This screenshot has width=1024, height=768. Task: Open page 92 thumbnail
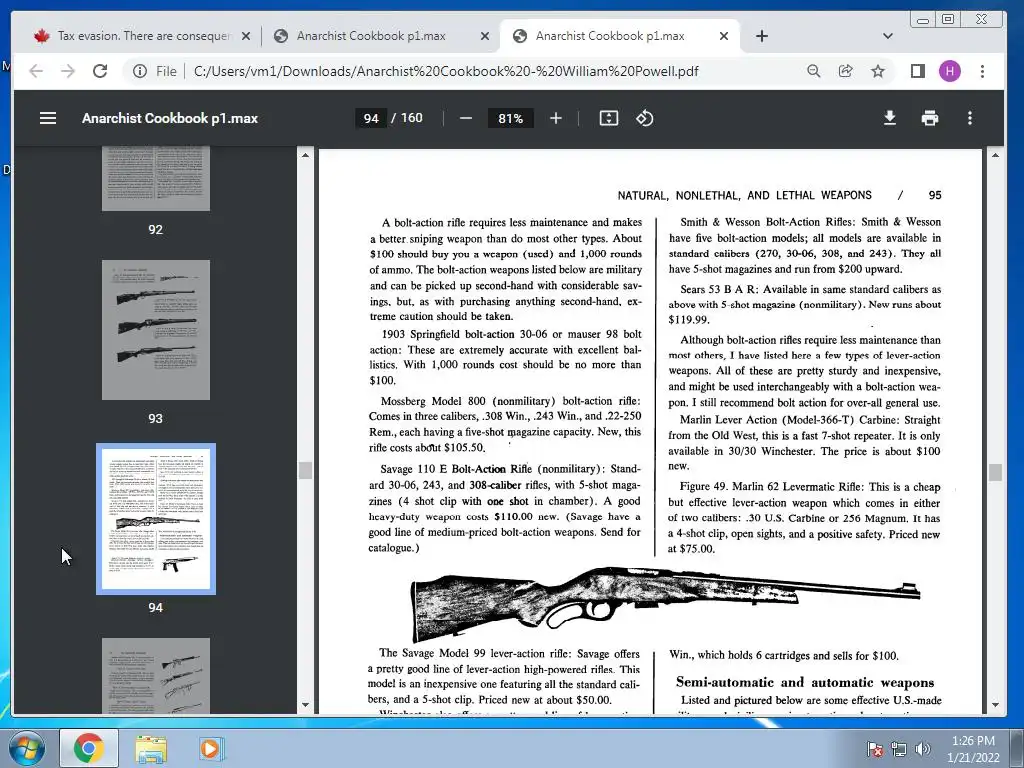click(x=155, y=179)
